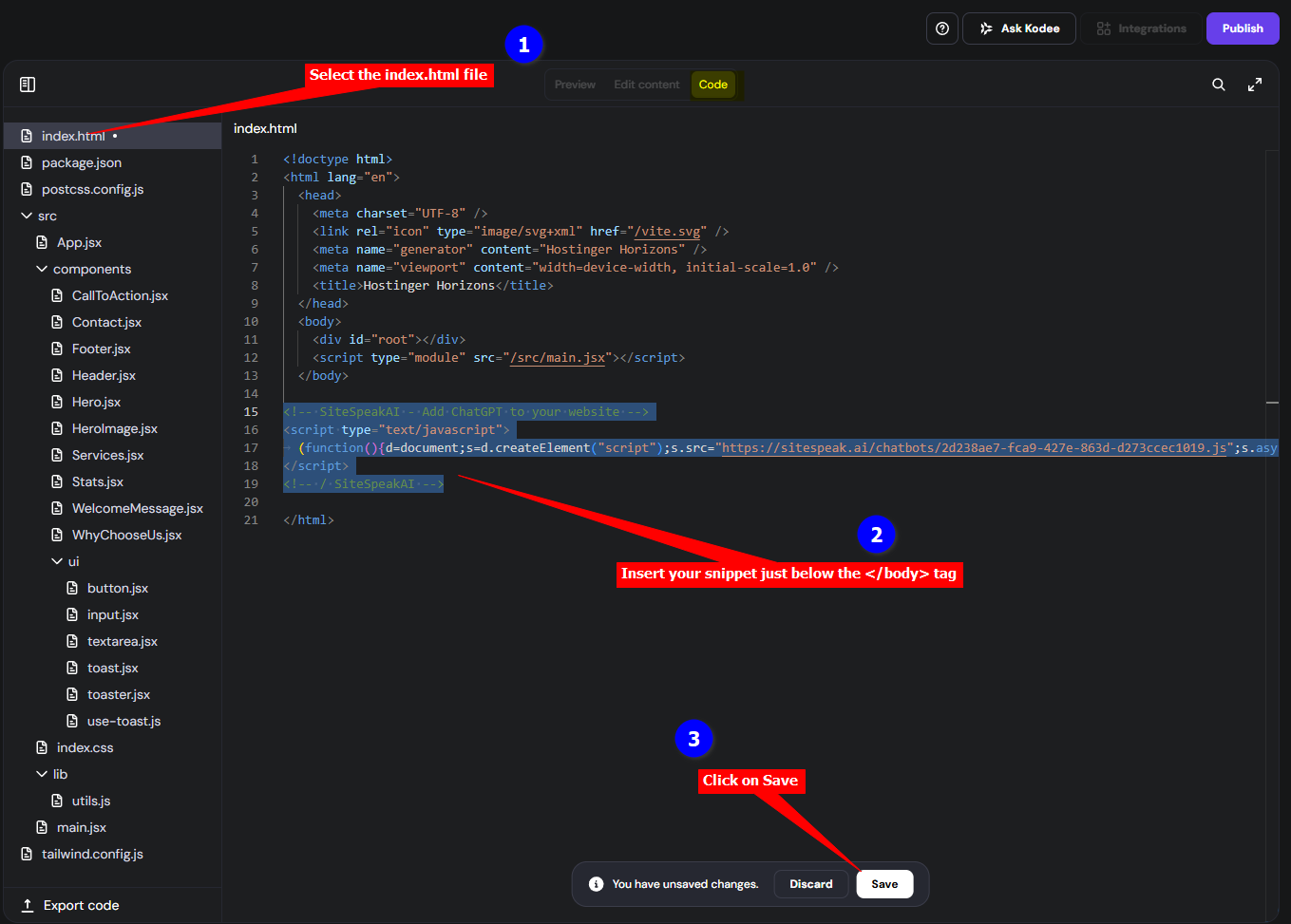Click the help question mark icon

pos(941,28)
